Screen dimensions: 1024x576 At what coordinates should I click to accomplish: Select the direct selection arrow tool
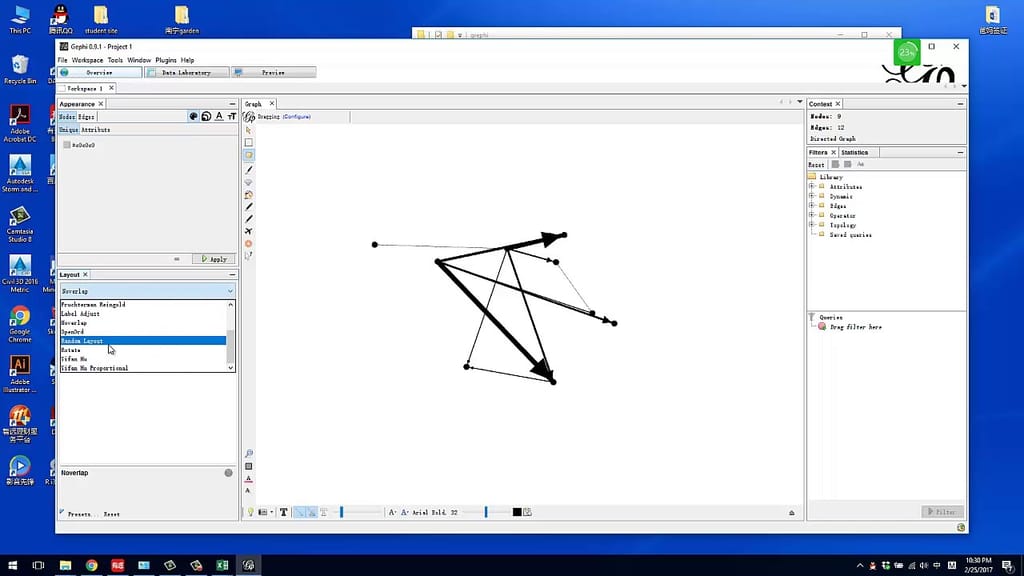click(248, 130)
